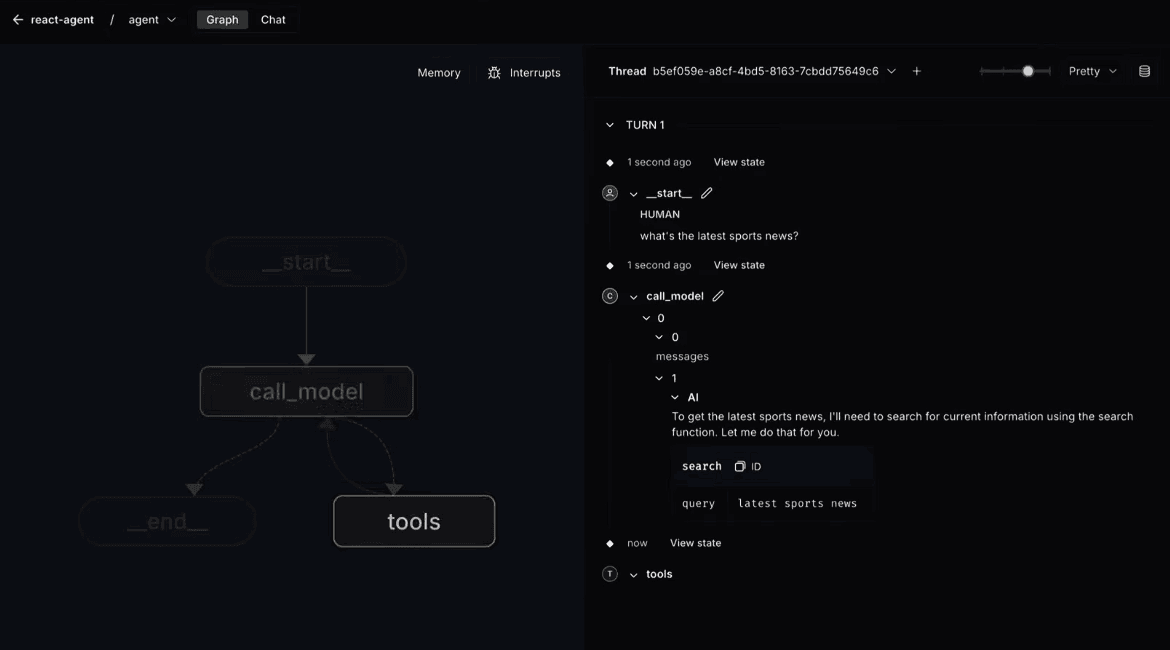1170x650 pixels.
Task: Click the Interrupts bug icon
Action: click(494, 72)
